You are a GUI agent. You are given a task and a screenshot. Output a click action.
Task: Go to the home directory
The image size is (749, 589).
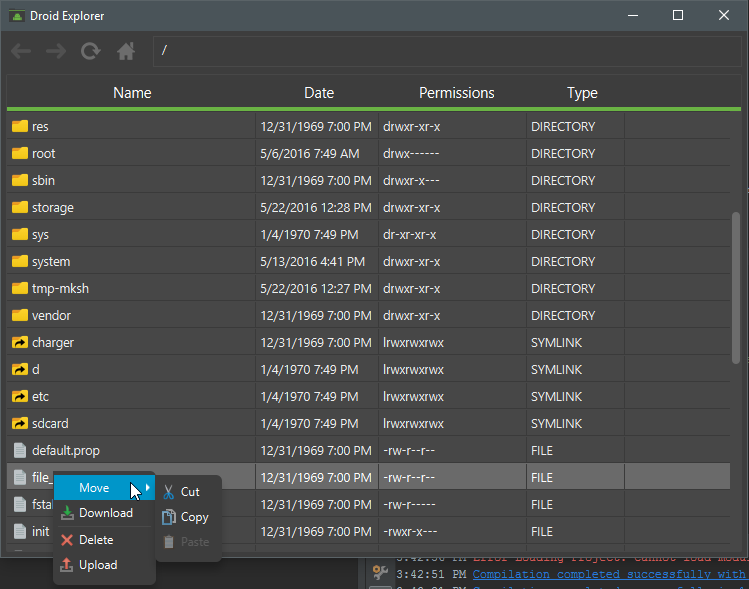(126, 51)
